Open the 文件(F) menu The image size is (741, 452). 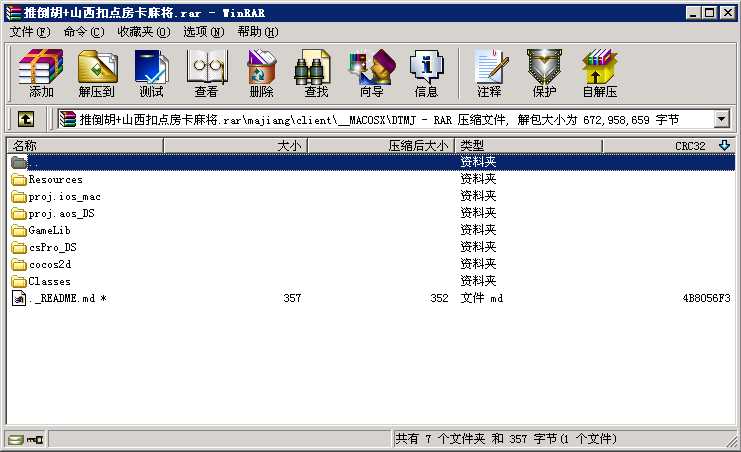pyautogui.click(x=30, y=32)
